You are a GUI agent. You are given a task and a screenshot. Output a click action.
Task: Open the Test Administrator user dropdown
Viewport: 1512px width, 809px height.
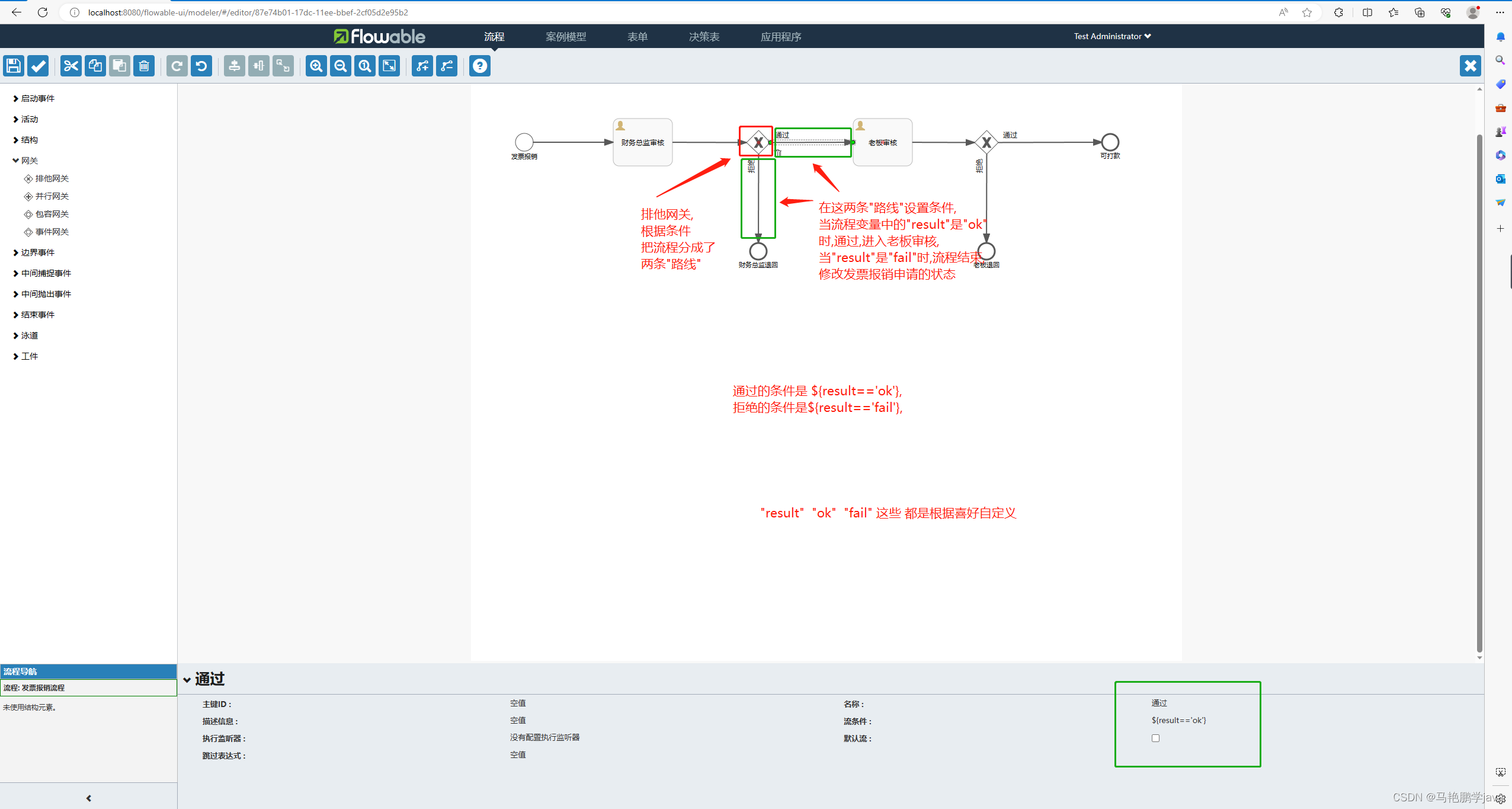click(x=1112, y=36)
